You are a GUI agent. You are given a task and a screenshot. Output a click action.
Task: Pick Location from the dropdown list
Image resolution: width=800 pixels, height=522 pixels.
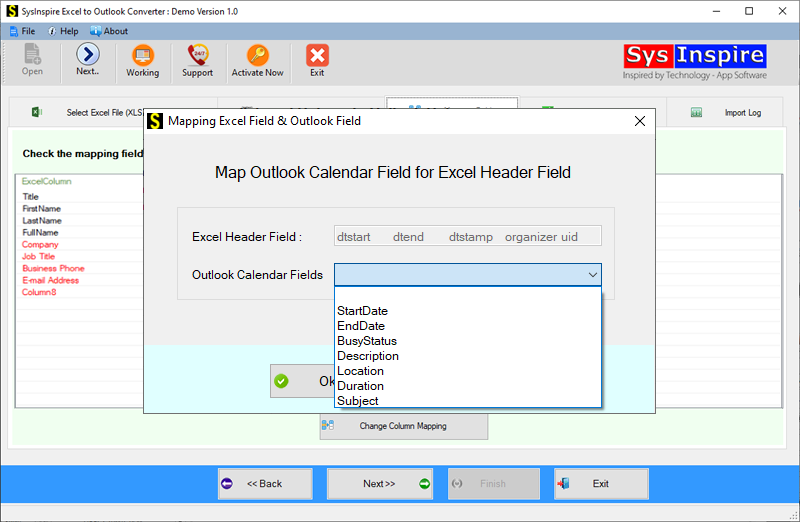point(467,371)
